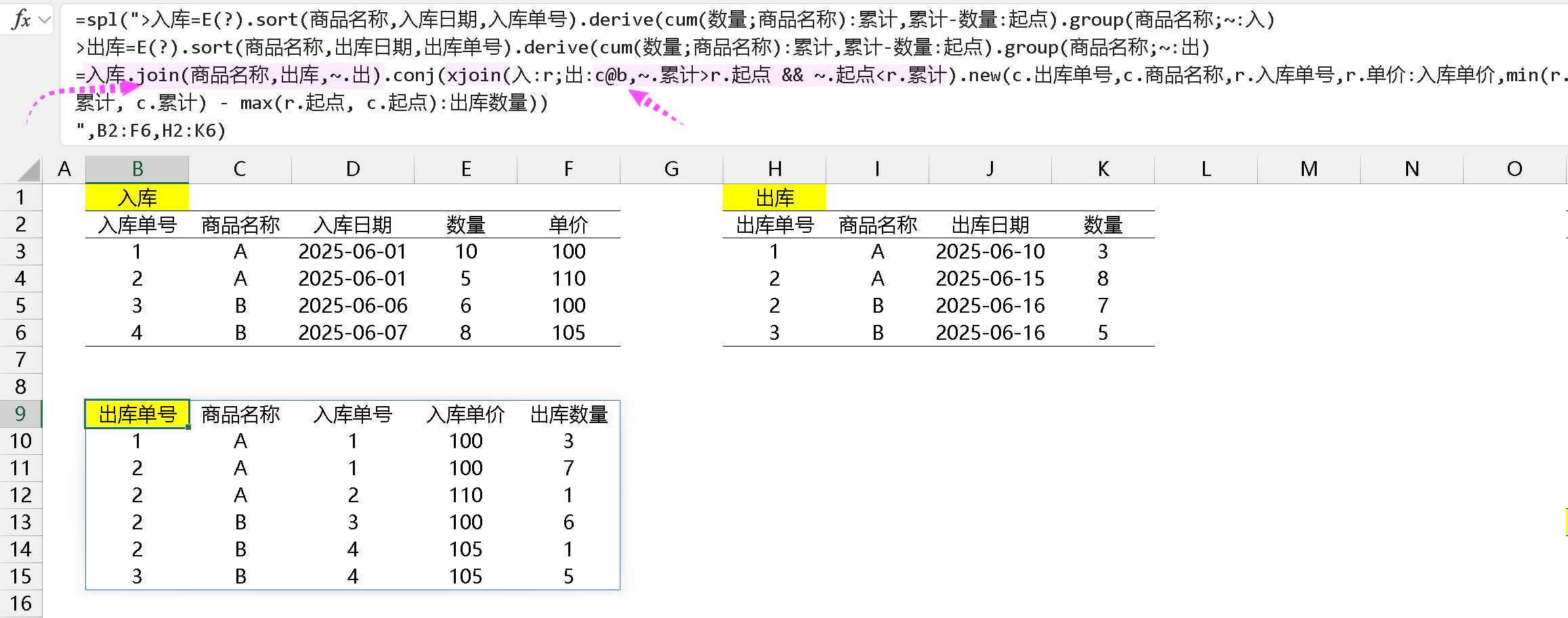Select column H header
This screenshot has height=618, width=1568.
(774, 169)
